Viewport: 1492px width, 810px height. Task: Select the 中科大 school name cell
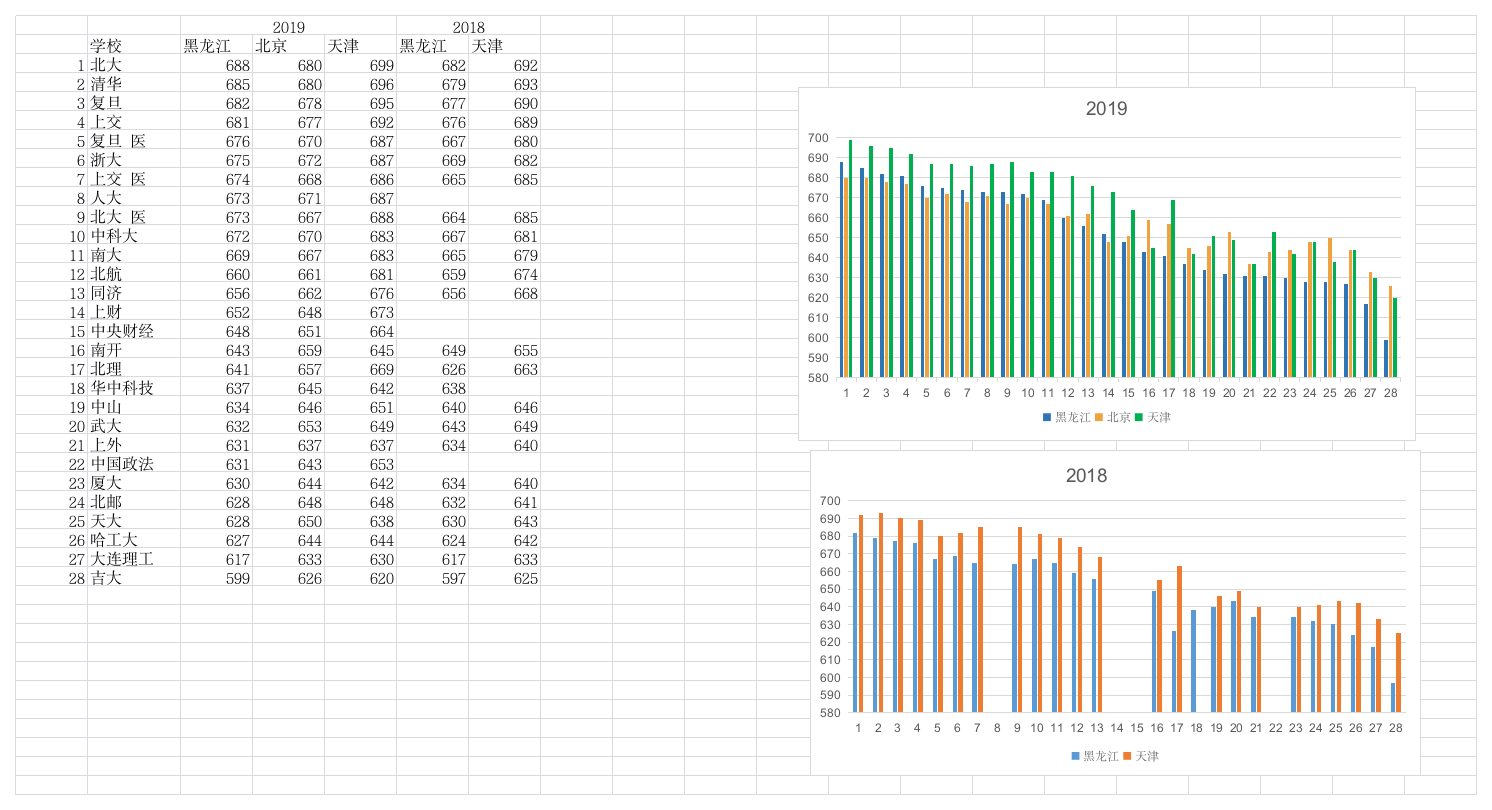point(134,236)
